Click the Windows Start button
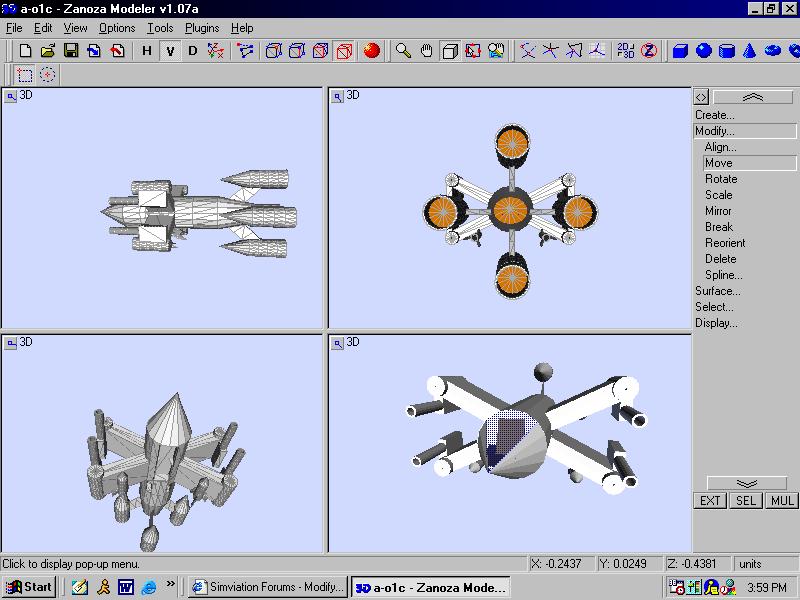 pos(29,587)
